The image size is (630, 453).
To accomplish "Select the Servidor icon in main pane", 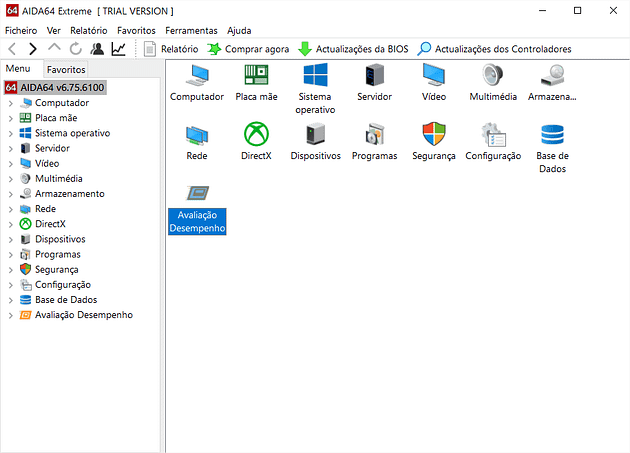I will (x=374, y=76).
